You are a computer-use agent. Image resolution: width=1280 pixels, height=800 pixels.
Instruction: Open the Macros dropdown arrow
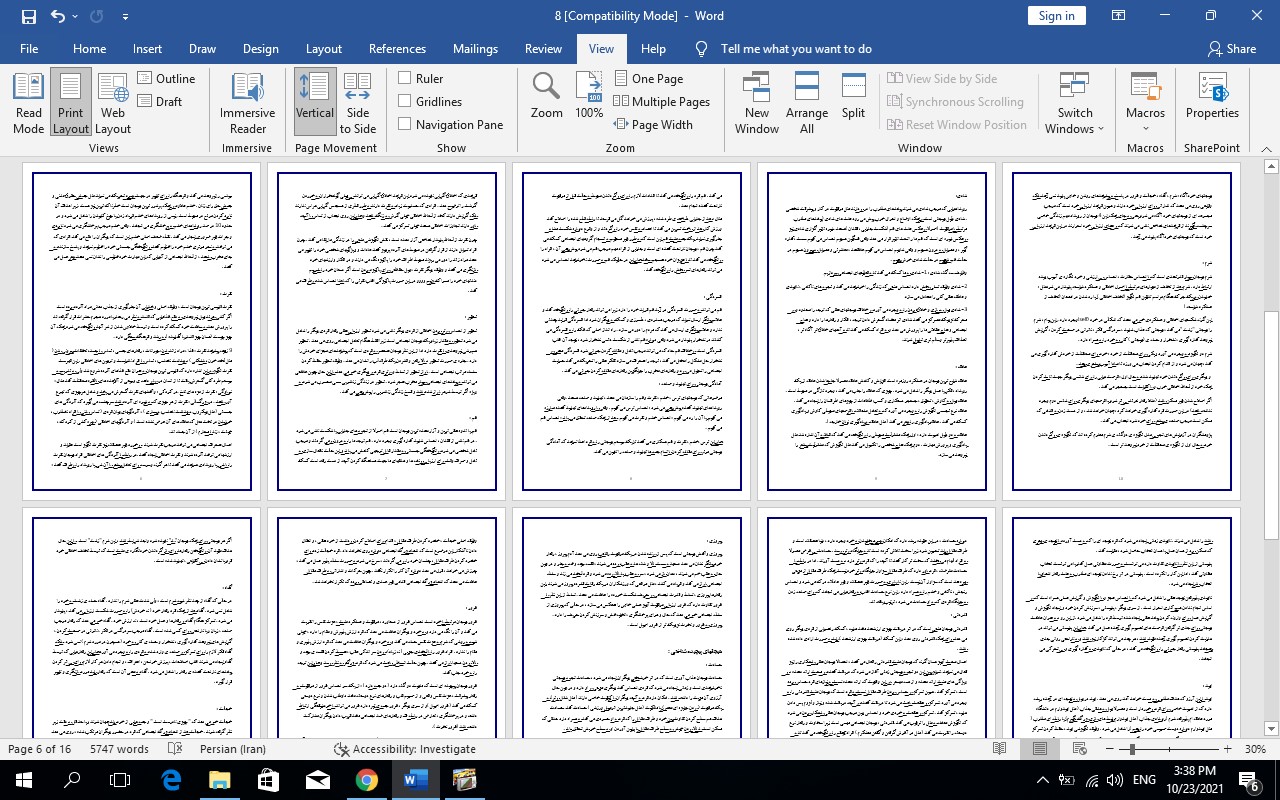(x=1145, y=128)
